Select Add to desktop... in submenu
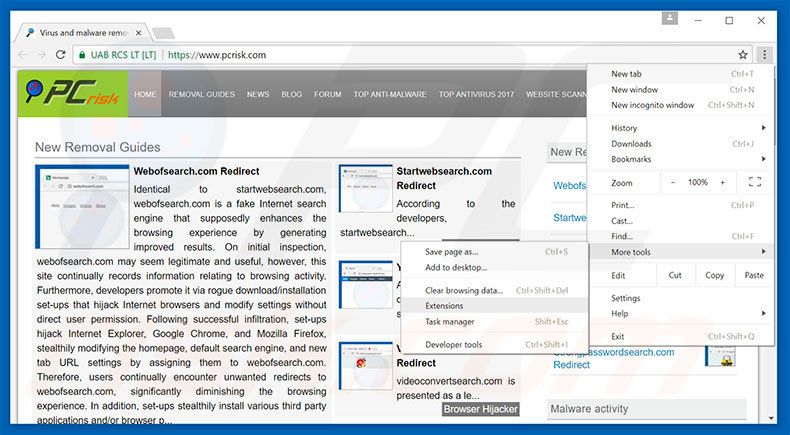This screenshot has width=790, height=435. pos(495,268)
